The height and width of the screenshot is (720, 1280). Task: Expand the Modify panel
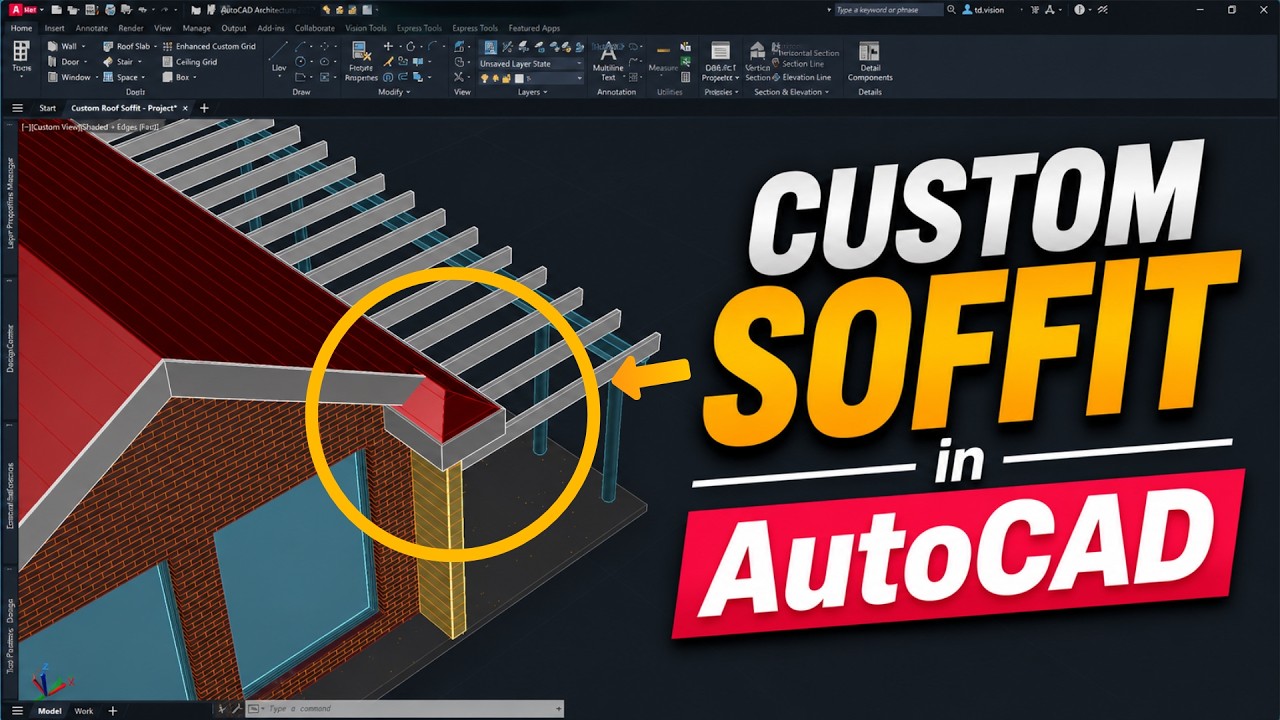pyautogui.click(x=394, y=92)
